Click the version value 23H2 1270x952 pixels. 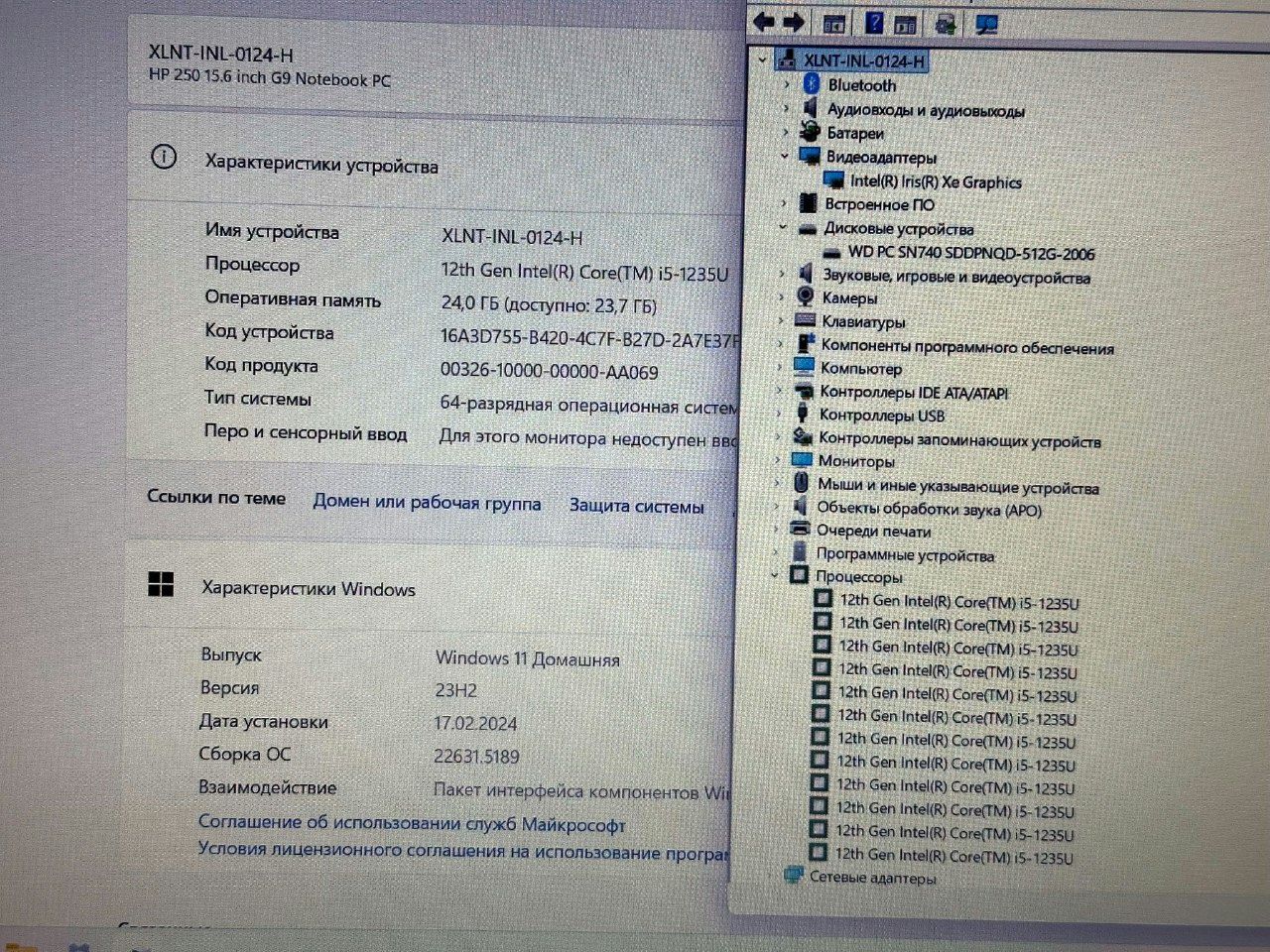(x=456, y=690)
